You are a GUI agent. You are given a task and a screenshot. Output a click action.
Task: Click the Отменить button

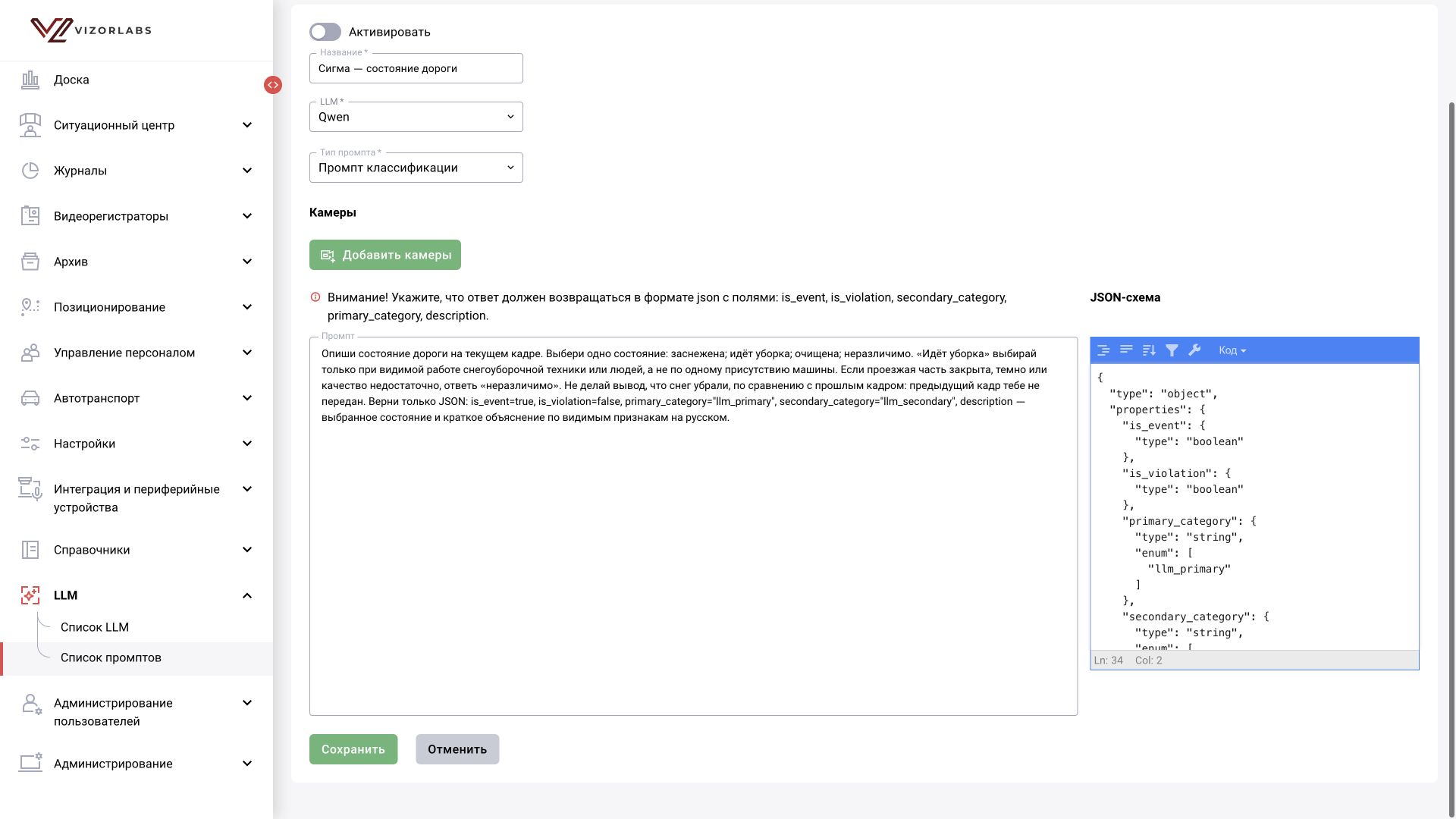457,749
